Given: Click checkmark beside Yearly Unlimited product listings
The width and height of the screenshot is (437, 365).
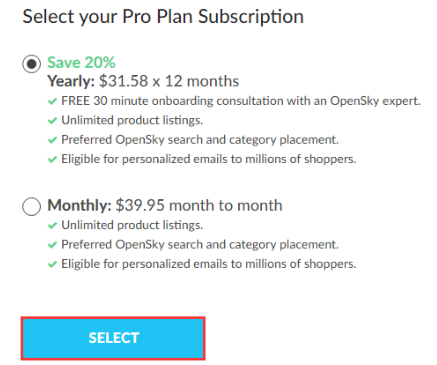Looking at the screenshot, I should (x=53, y=121).
